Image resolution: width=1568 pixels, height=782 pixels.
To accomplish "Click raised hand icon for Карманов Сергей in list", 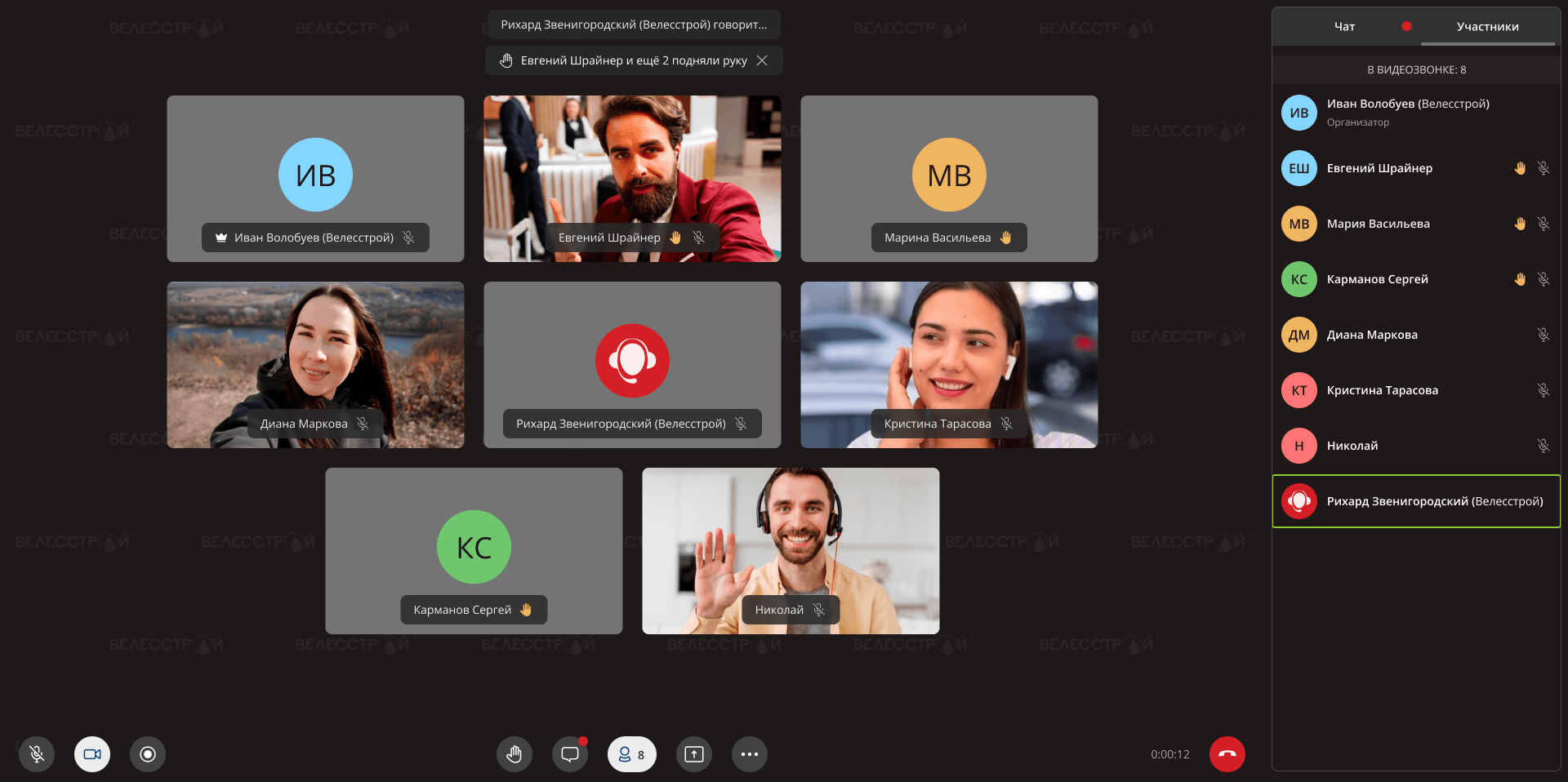I will (1520, 279).
